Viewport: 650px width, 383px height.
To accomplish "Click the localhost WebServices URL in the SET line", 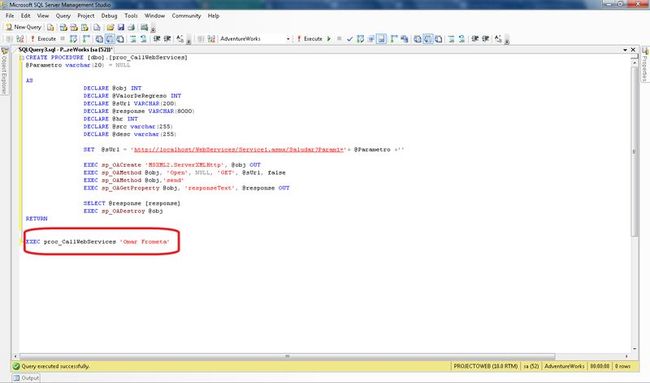I will [239, 150].
